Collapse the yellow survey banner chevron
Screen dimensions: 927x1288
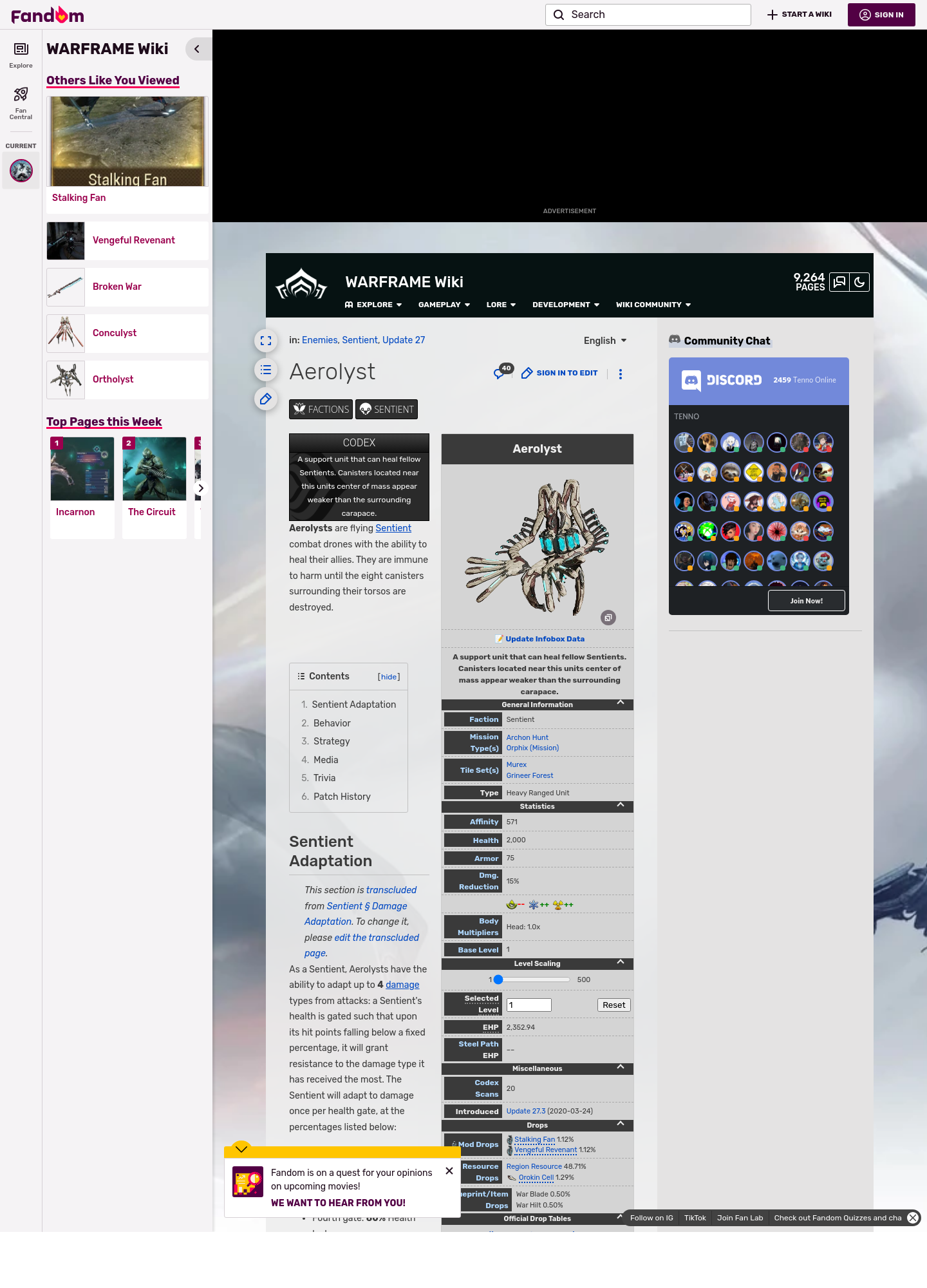click(241, 1149)
